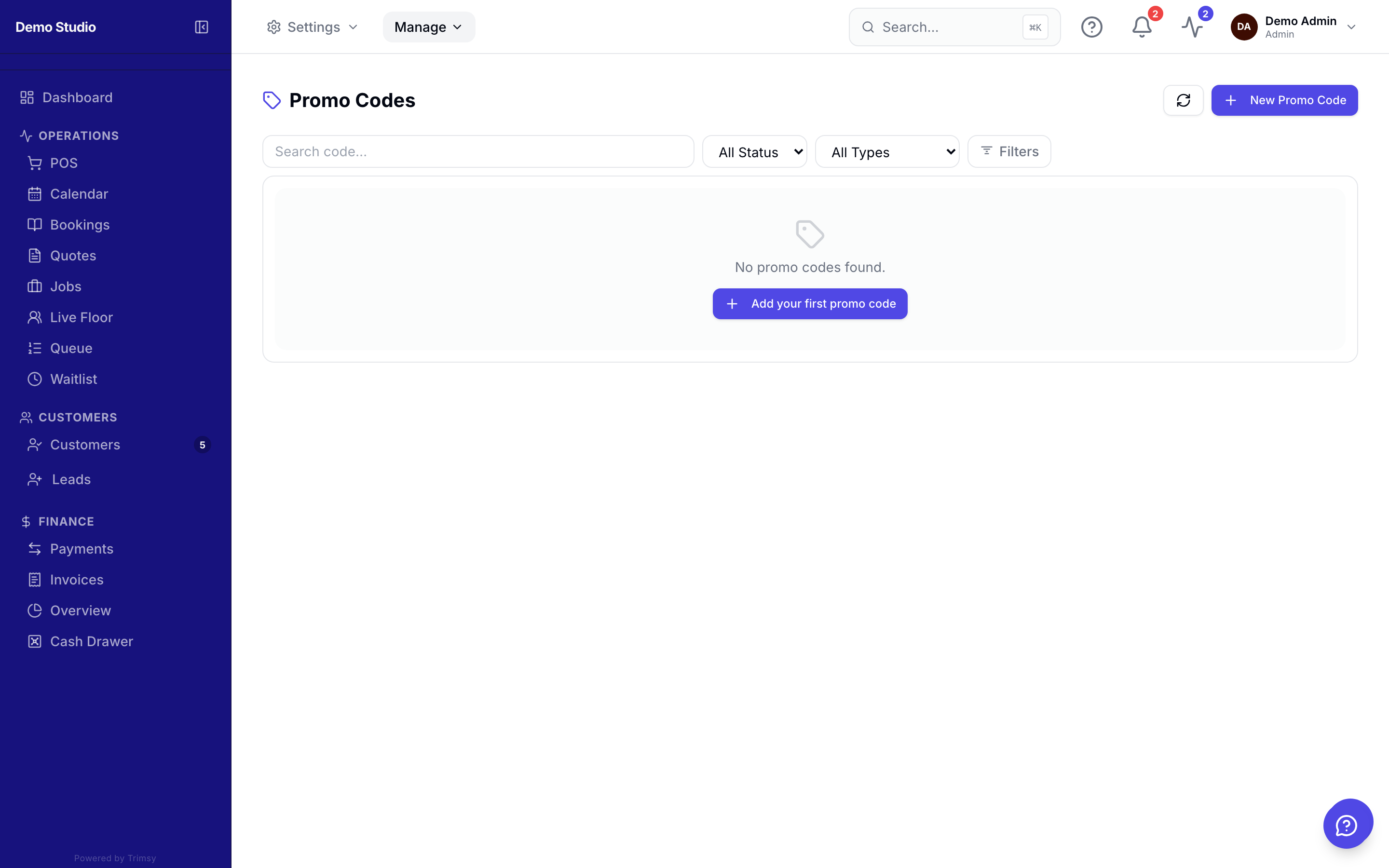Expand the Settings dropdown menu
The width and height of the screenshot is (1389, 868).
pyautogui.click(x=313, y=27)
